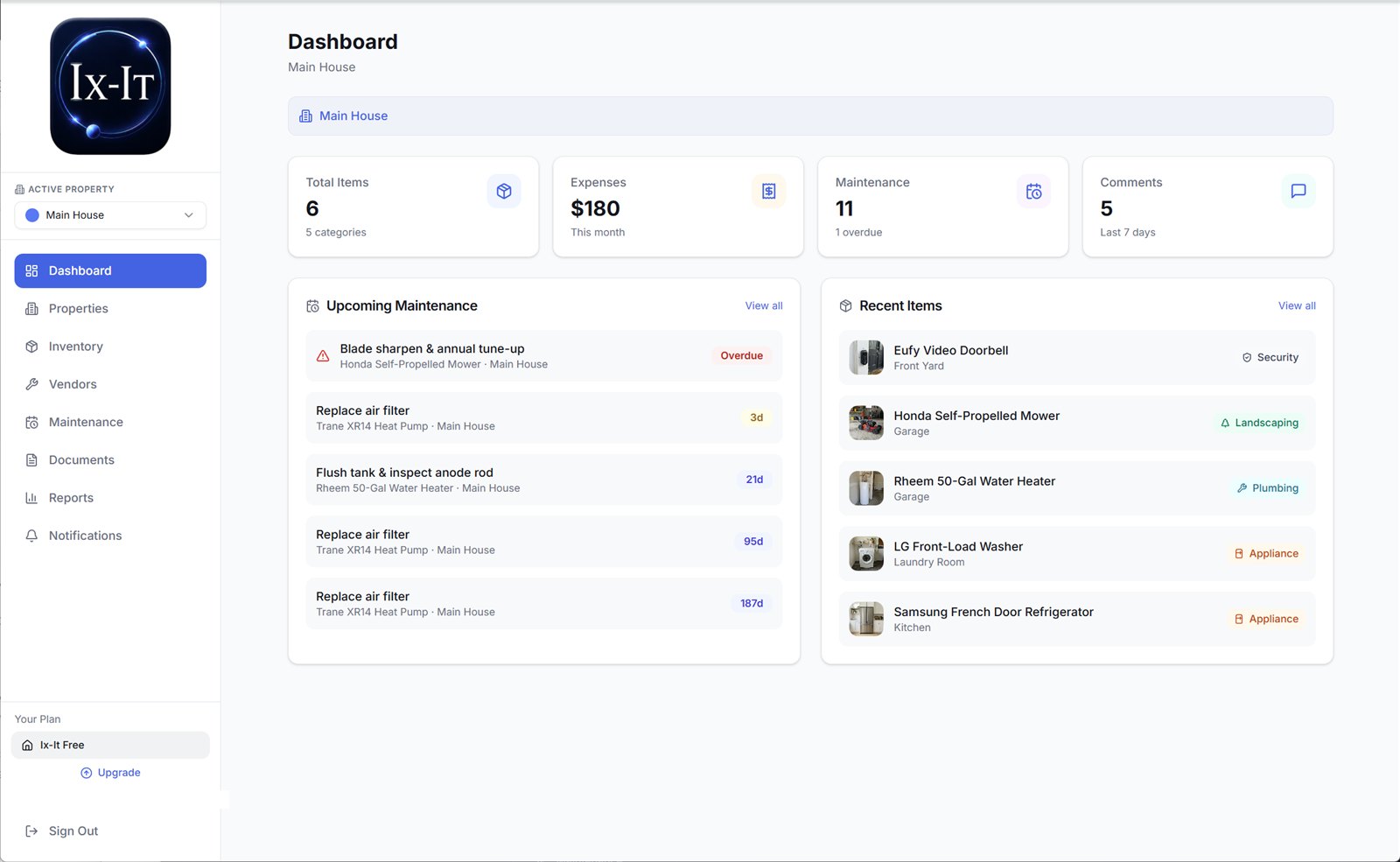Viewport: 1400px width, 862px height.
Task: Click the Ix-It app logo
Action: coord(110,87)
